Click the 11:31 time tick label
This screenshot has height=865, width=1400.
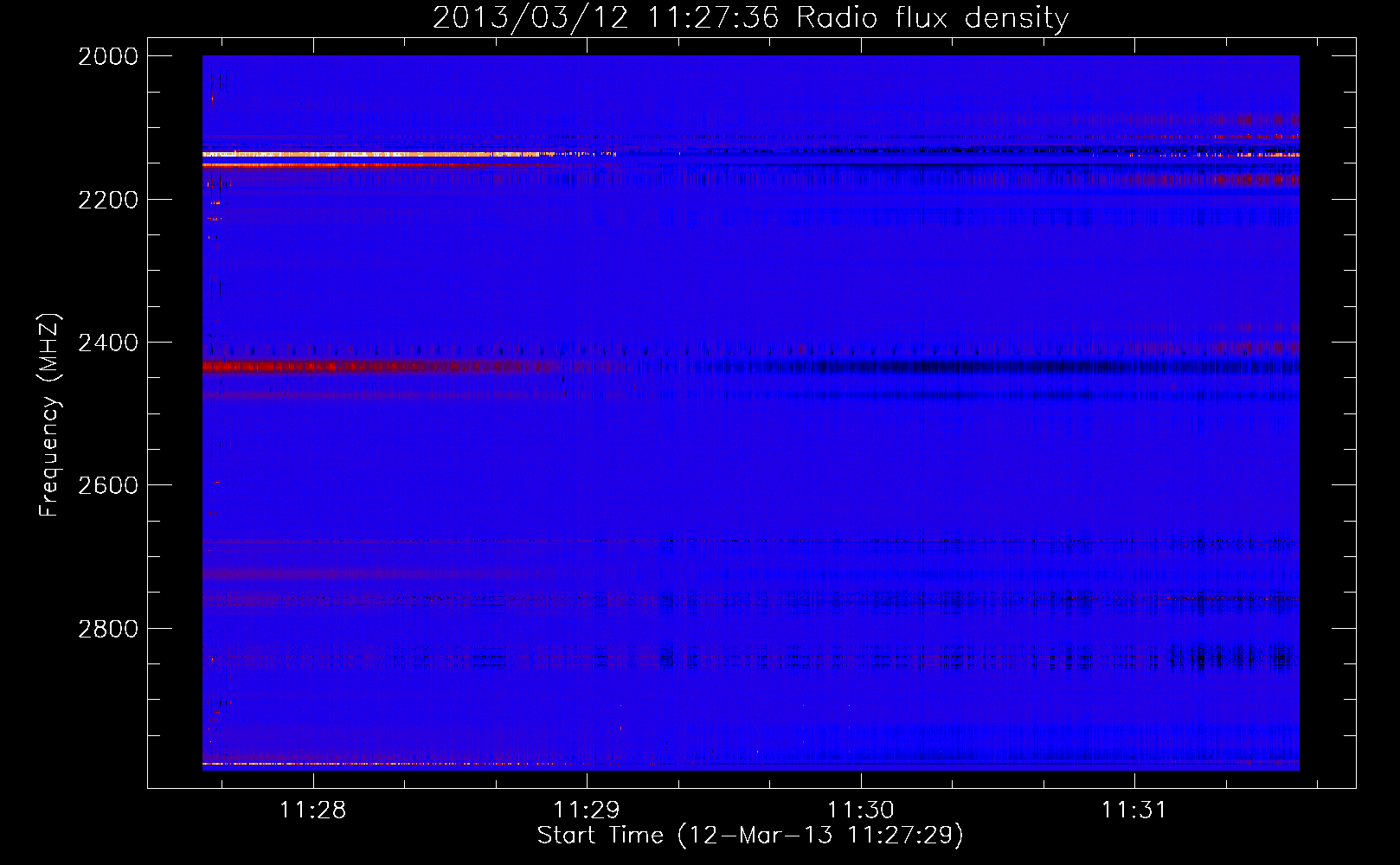pyautogui.click(x=1134, y=810)
